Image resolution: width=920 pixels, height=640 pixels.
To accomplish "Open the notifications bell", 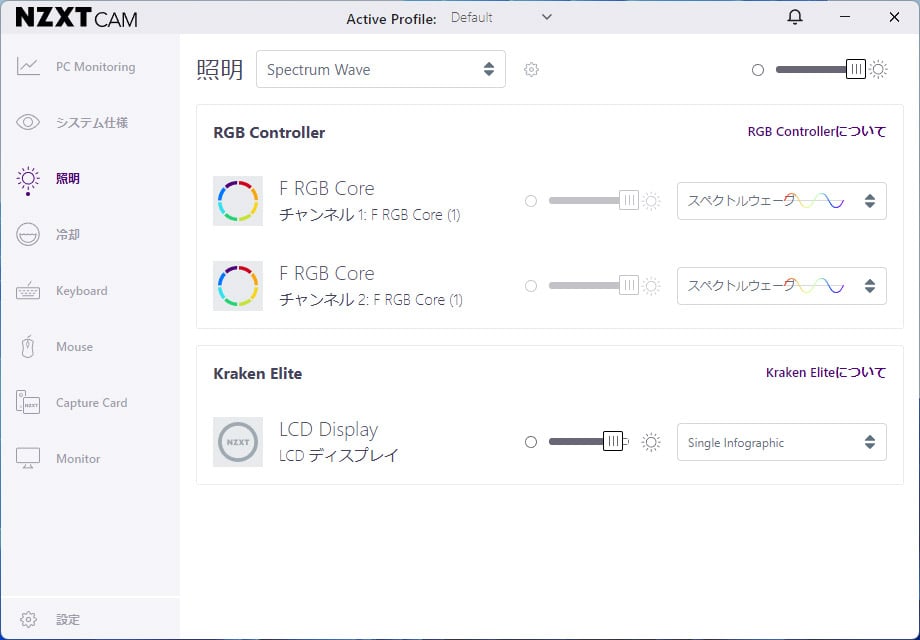I will pyautogui.click(x=794, y=17).
